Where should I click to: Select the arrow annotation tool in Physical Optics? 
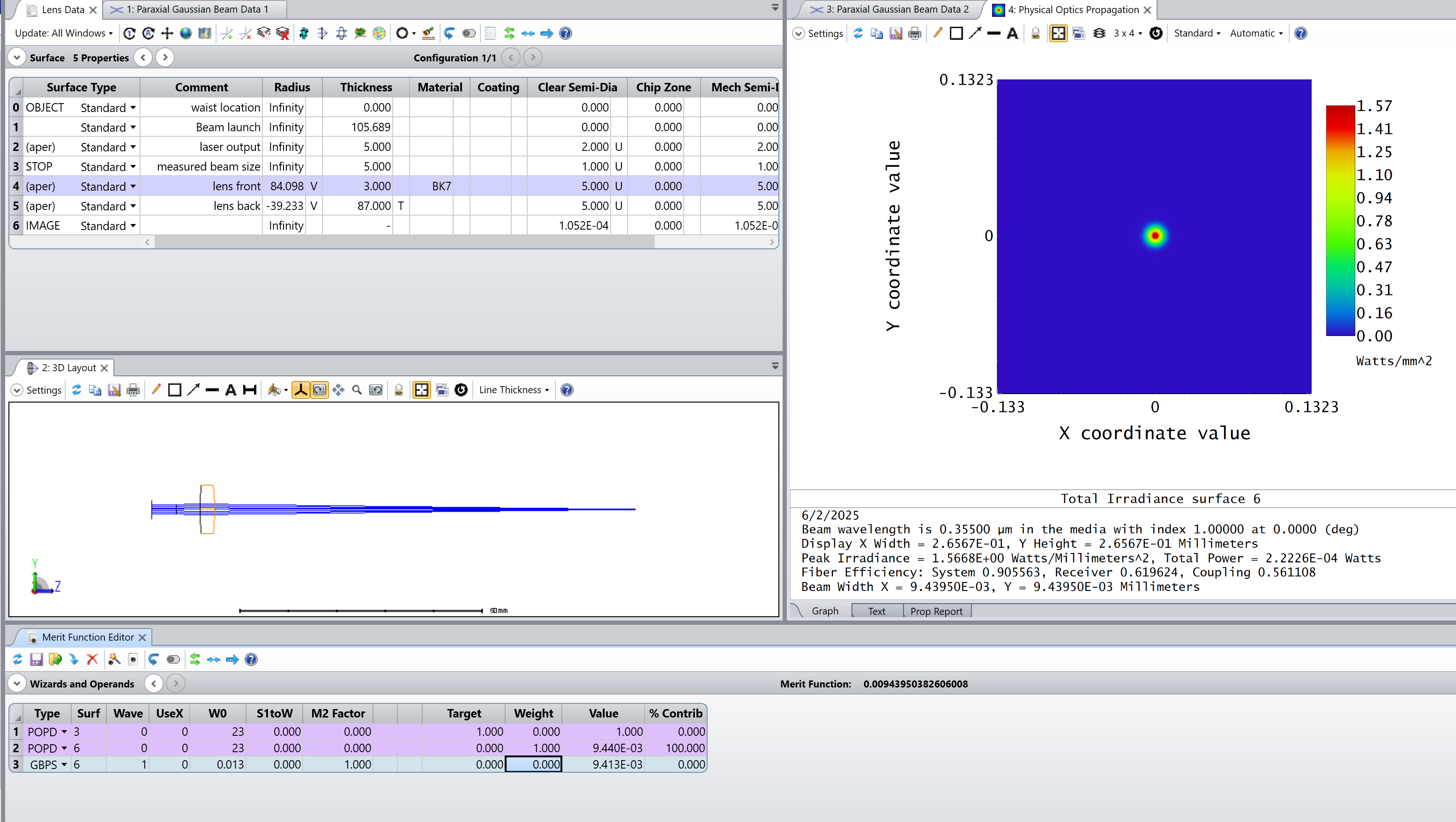(974, 33)
